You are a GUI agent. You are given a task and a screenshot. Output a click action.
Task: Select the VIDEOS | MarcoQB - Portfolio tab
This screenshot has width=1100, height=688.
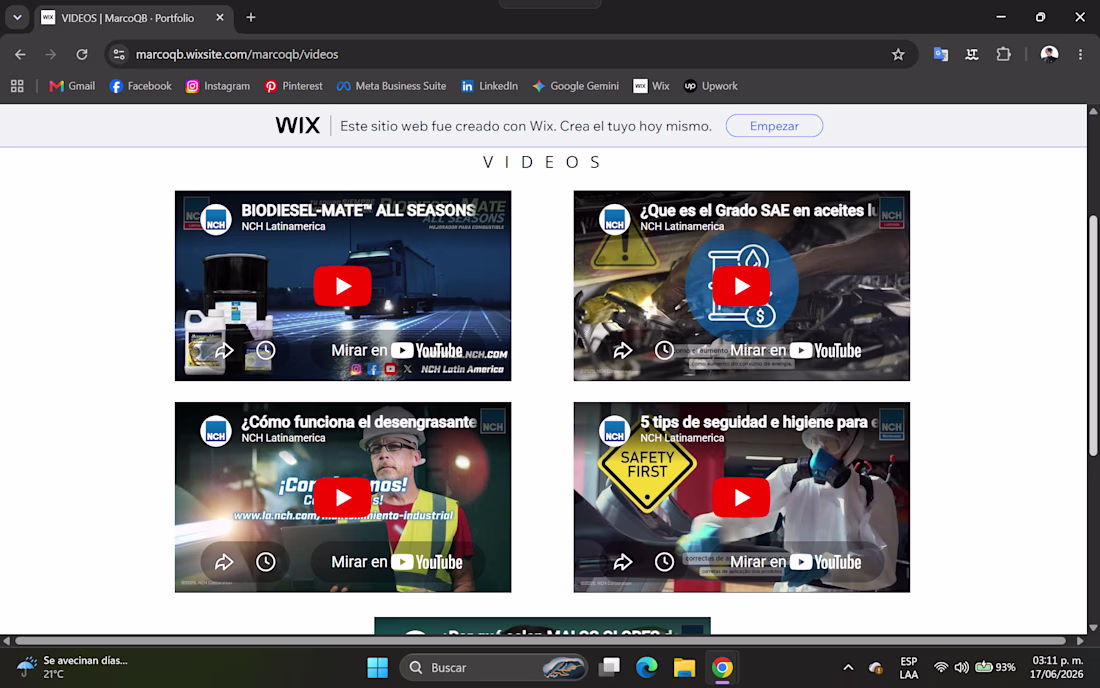click(x=126, y=18)
